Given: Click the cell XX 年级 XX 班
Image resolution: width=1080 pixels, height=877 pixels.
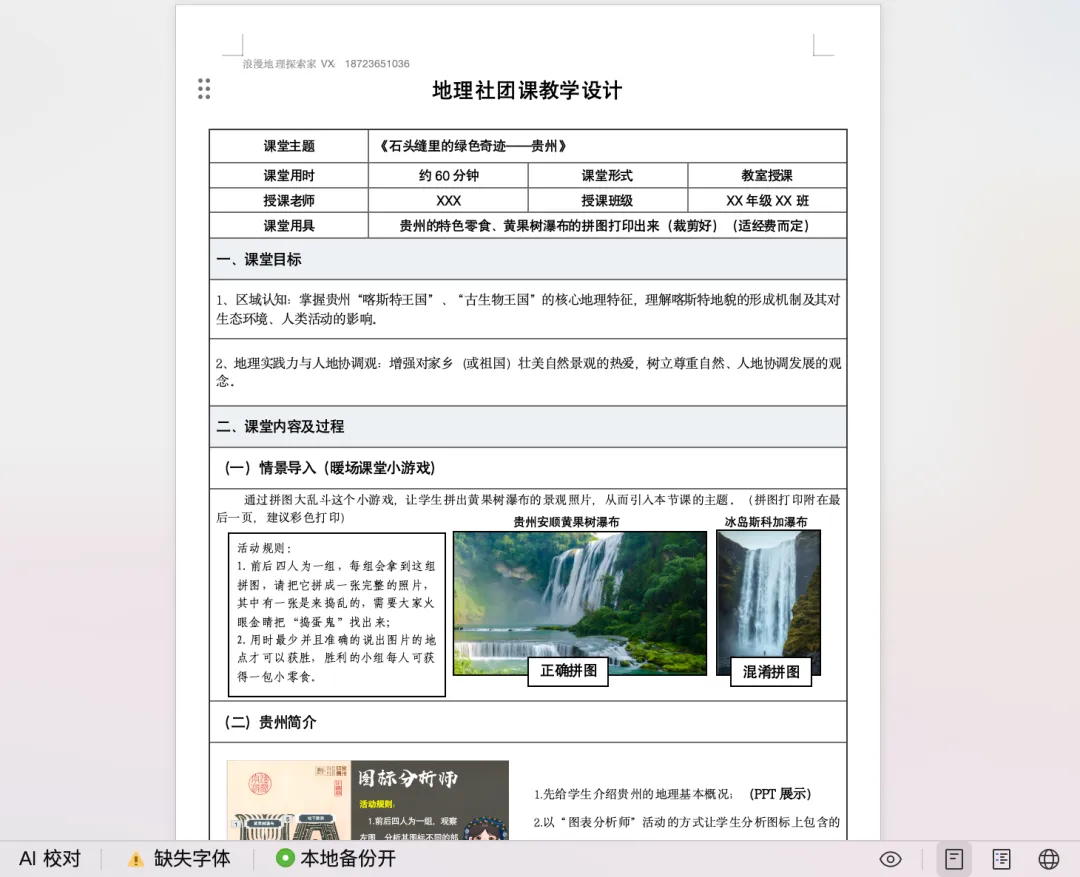Looking at the screenshot, I should pyautogui.click(x=767, y=200).
